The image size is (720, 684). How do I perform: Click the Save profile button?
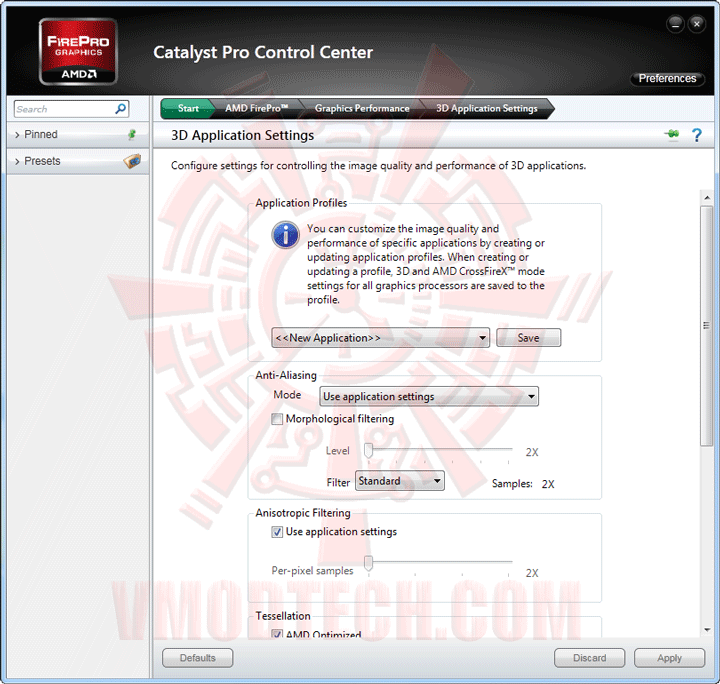[529, 338]
